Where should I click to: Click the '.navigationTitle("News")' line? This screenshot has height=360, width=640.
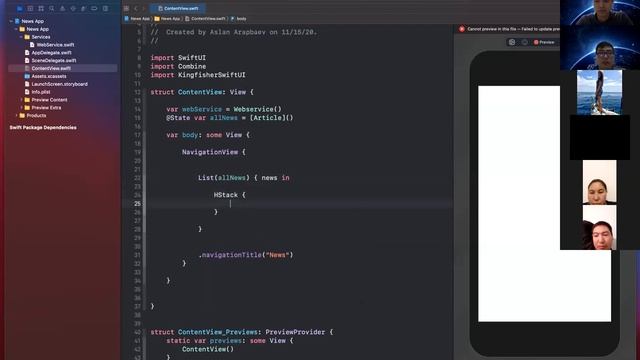tap(246, 255)
